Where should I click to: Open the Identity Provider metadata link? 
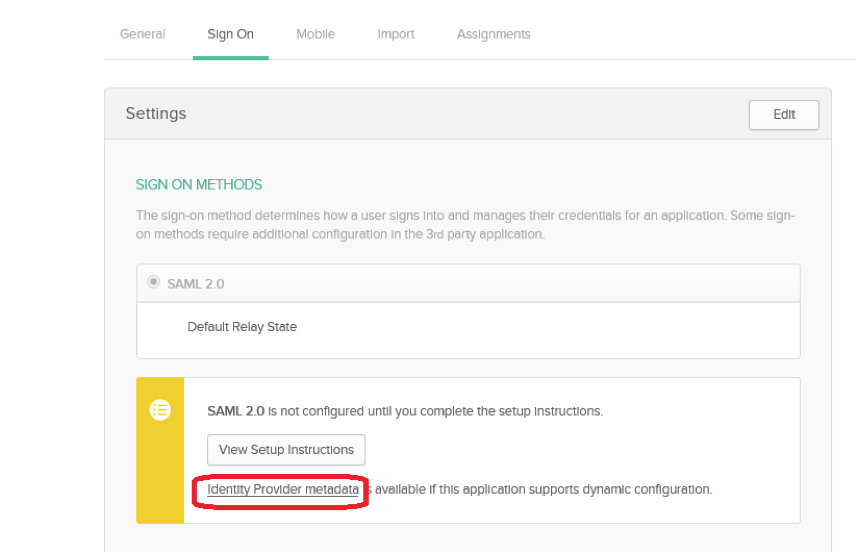[x=283, y=490]
